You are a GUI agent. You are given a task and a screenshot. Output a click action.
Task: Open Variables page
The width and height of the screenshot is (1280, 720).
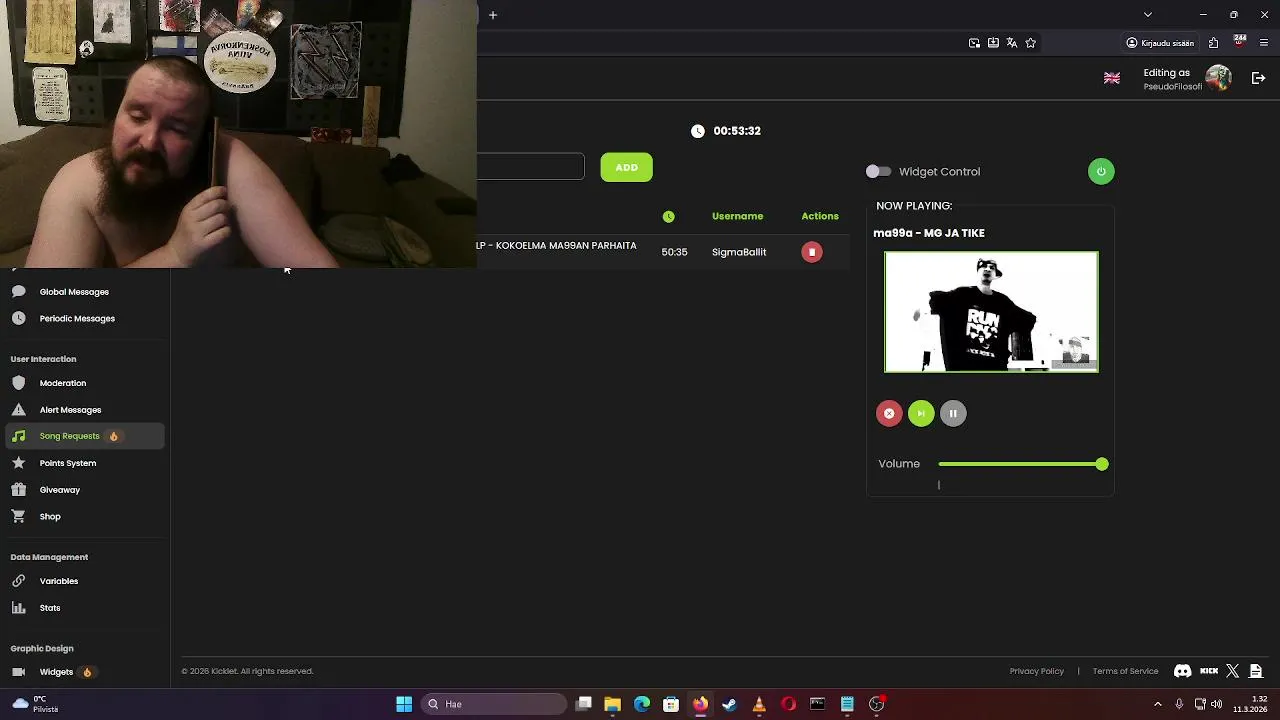[x=59, y=581]
